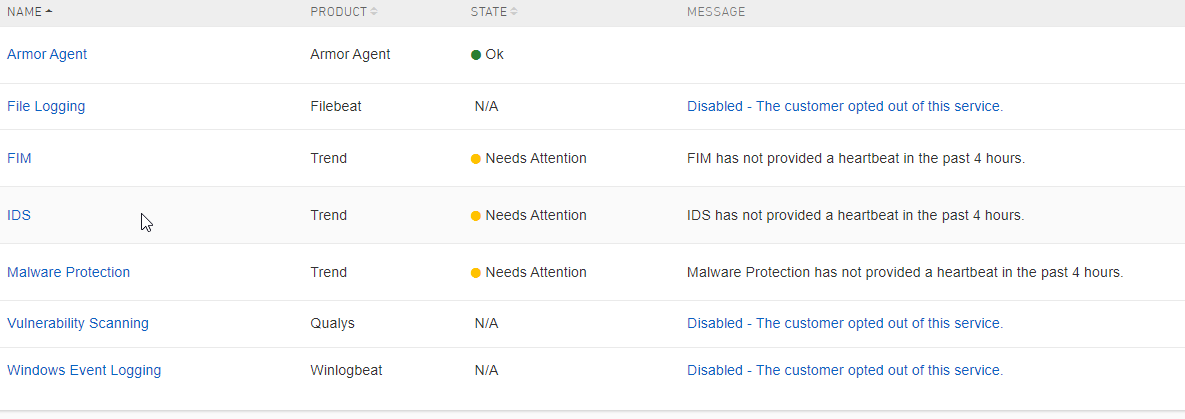
Task: Click yellow status dot for Malware Protection
Action: coord(476,273)
